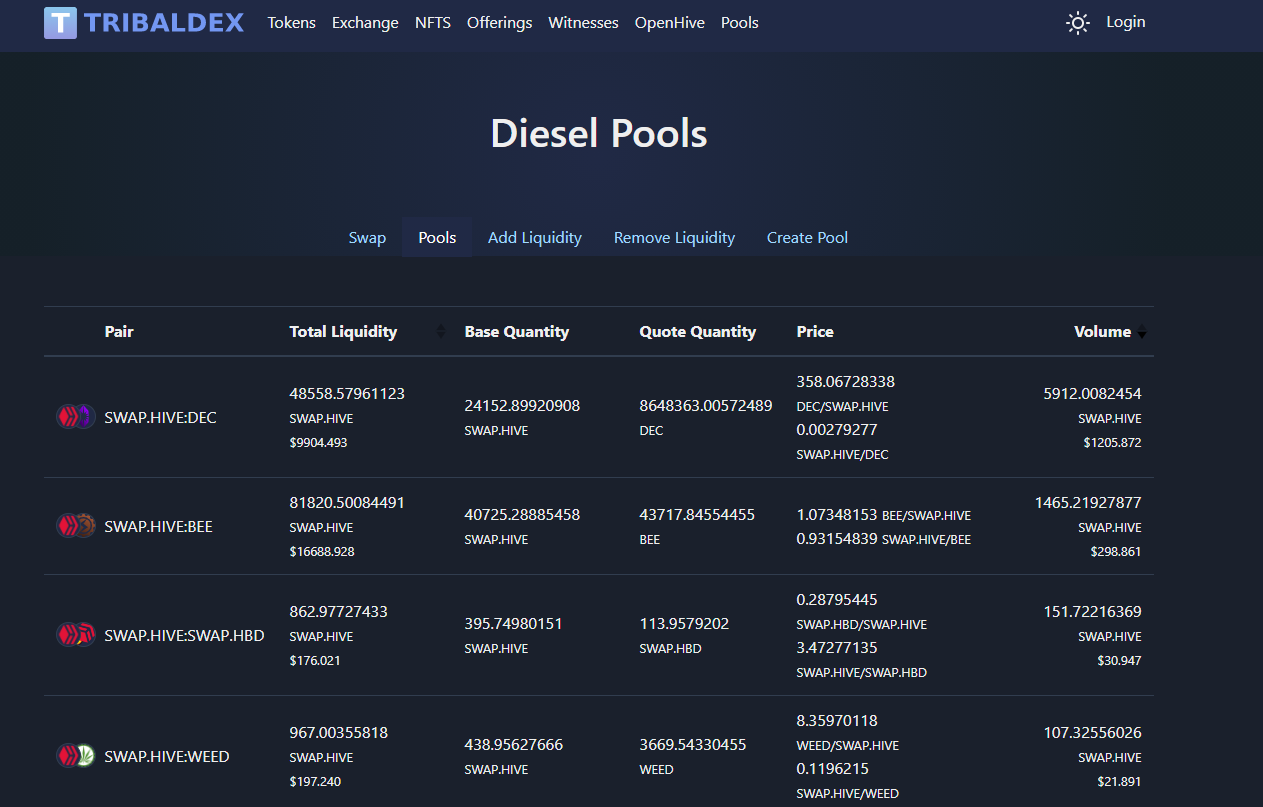Click base quantity 24152.89920908

coord(522,406)
